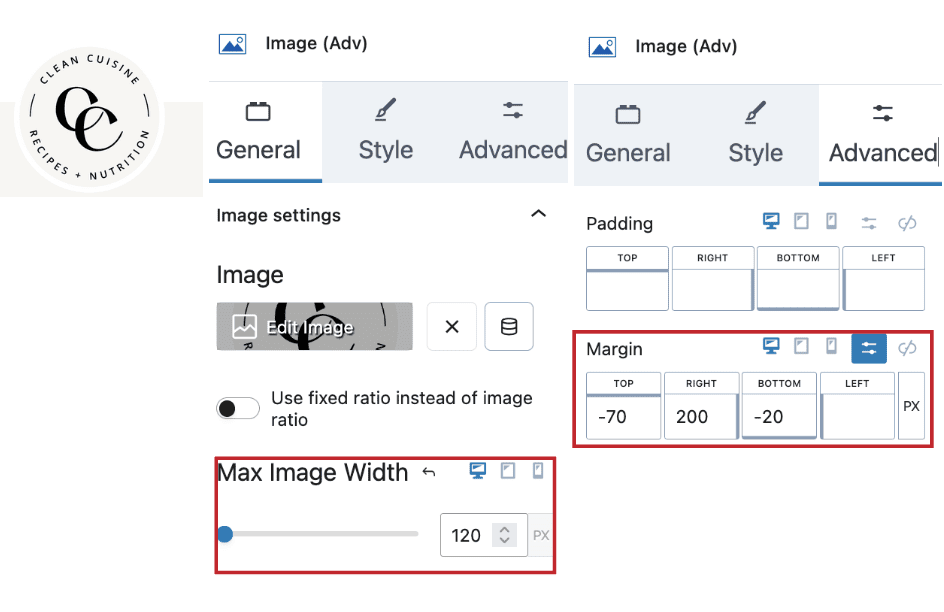This screenshot has height=612, width=944.
Task: Click the database dynamic data icon button
Action: pos(509,327)
